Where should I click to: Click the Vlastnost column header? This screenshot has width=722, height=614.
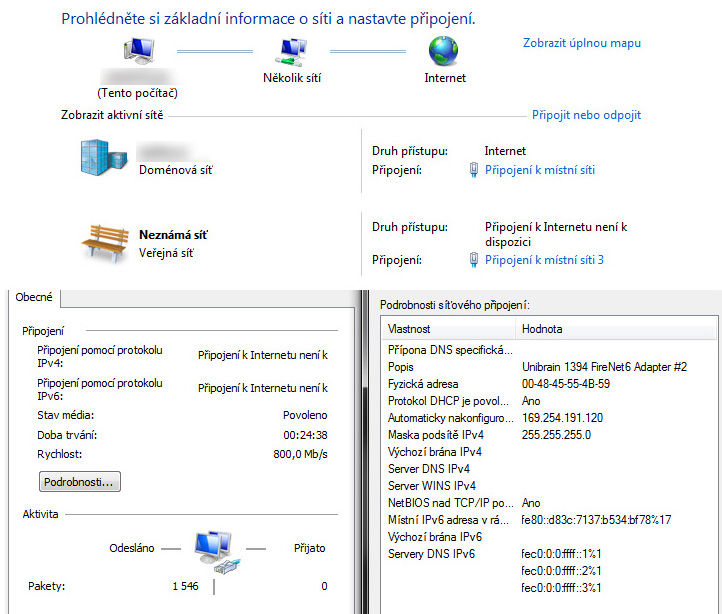click(x=449, y=329)
